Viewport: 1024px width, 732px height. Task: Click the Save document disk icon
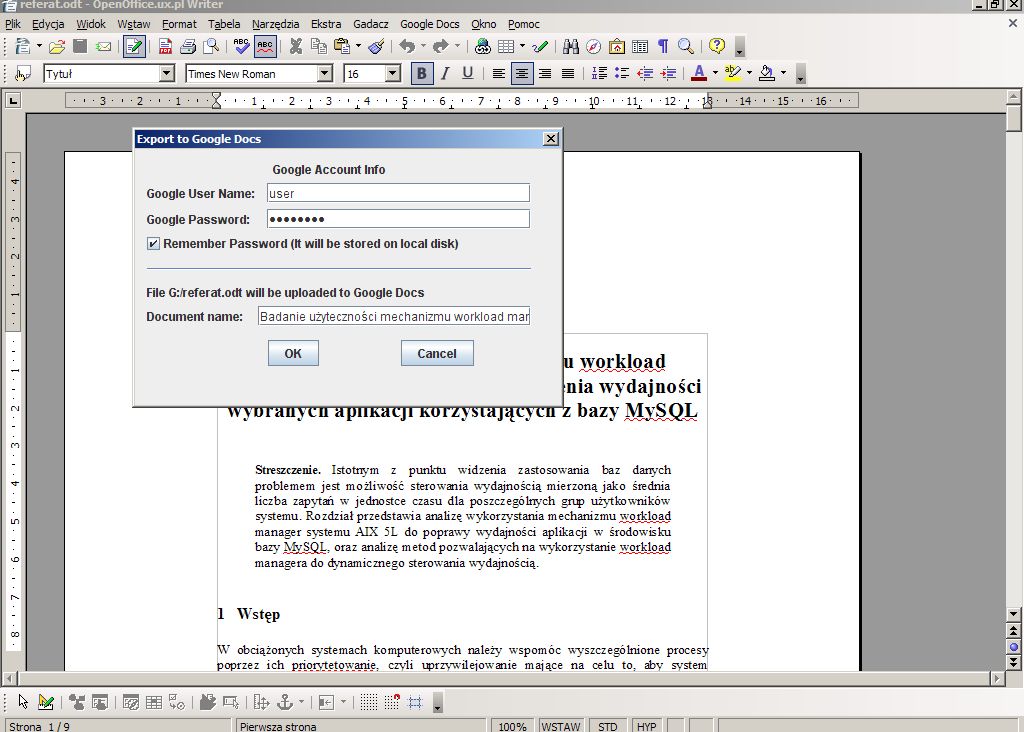click(80, 46)
